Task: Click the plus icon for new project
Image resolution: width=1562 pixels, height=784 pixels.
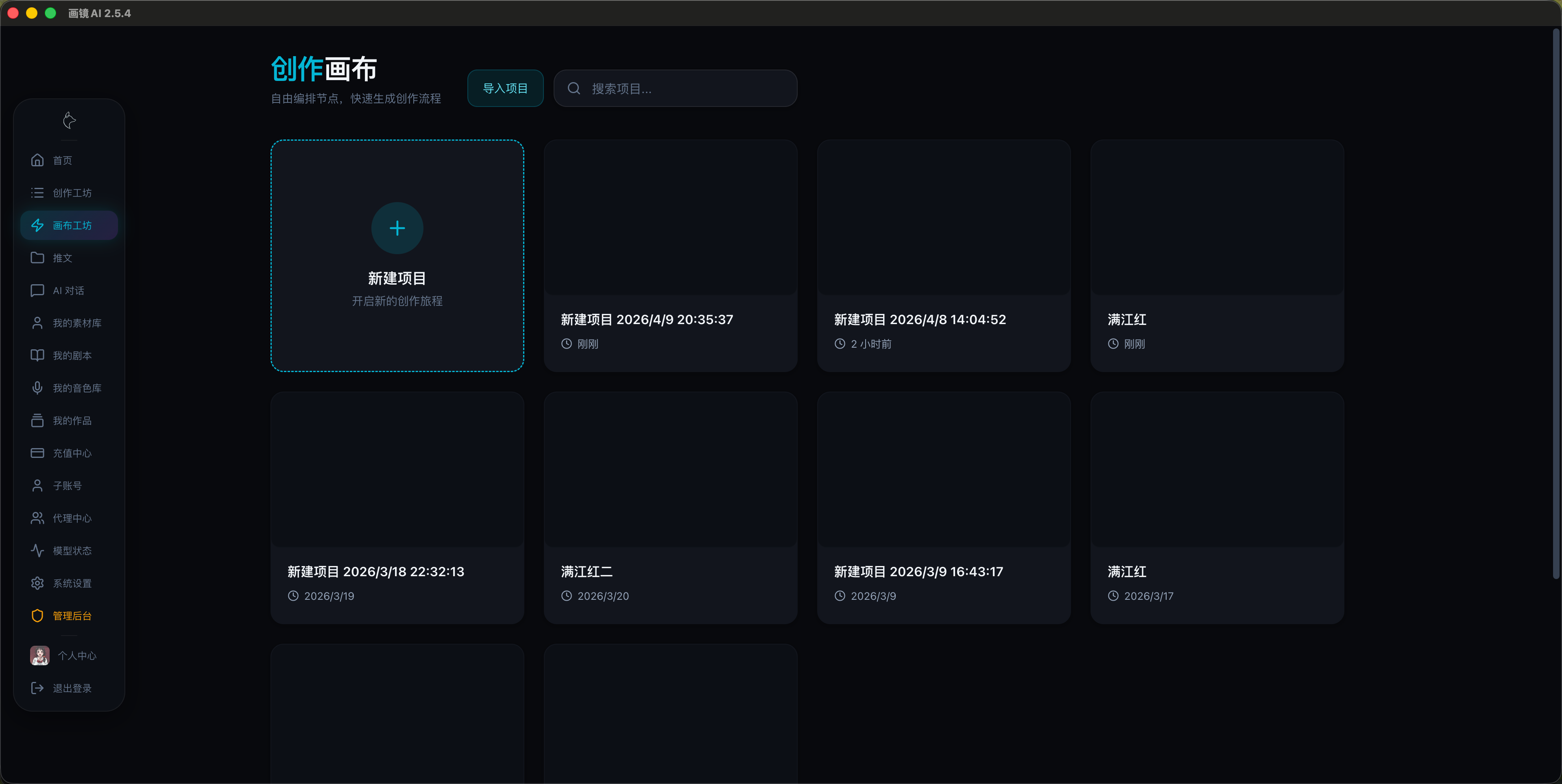Action: click(x=397, y=228)
